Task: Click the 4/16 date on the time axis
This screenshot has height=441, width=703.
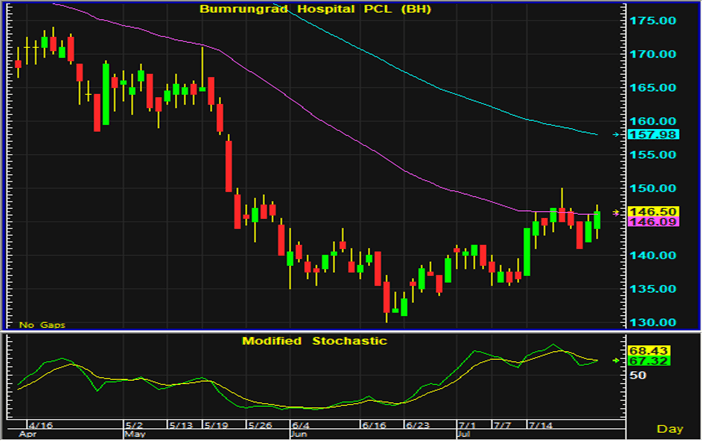Action: click(41, 425)
